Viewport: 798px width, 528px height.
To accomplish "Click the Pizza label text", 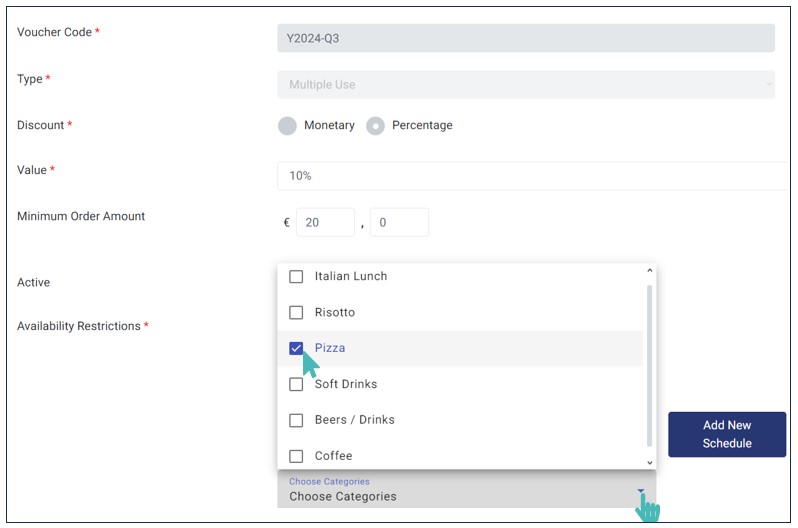I will (330, 348).
